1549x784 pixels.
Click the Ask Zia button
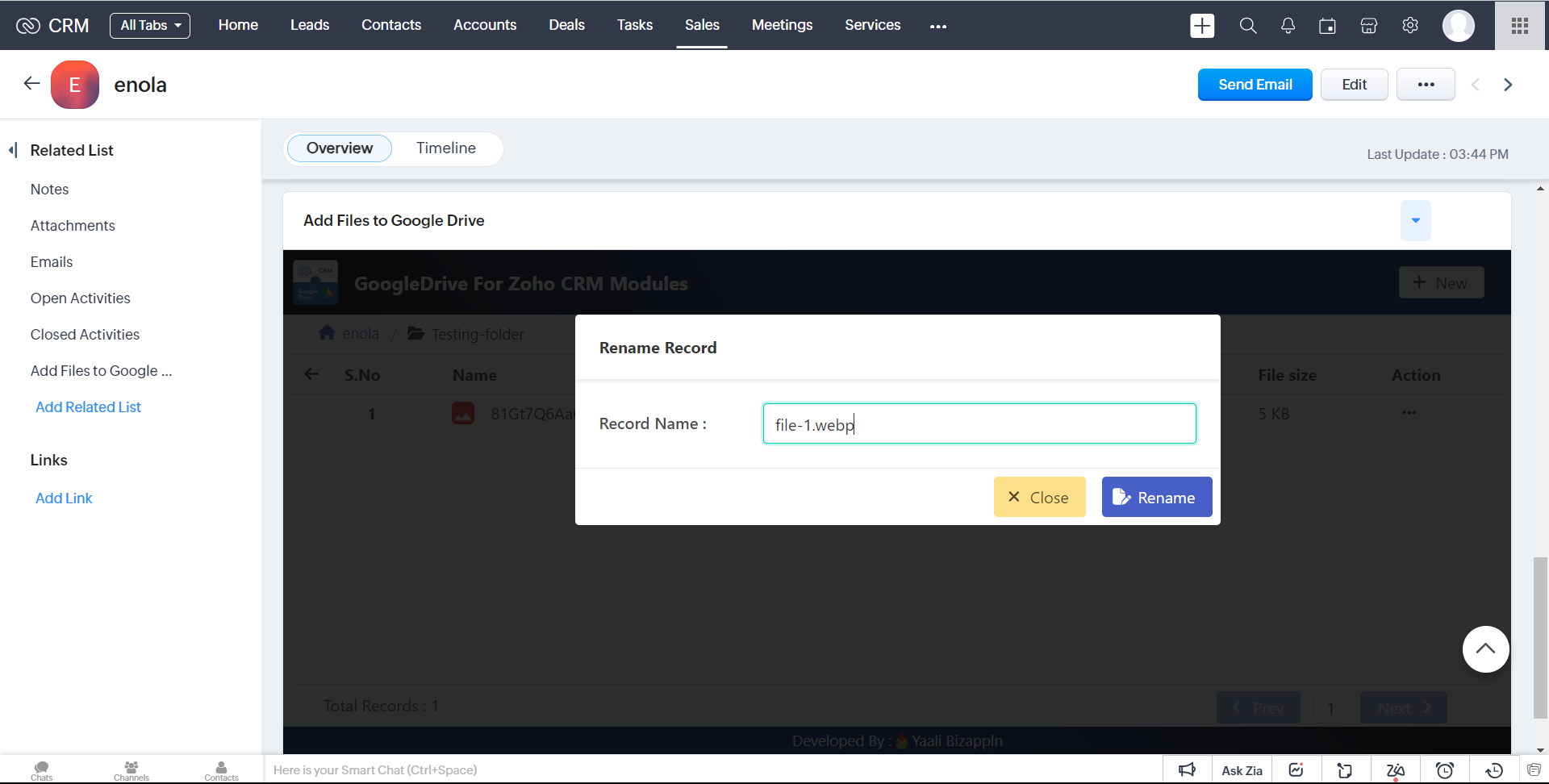[x=1242, y=770]
